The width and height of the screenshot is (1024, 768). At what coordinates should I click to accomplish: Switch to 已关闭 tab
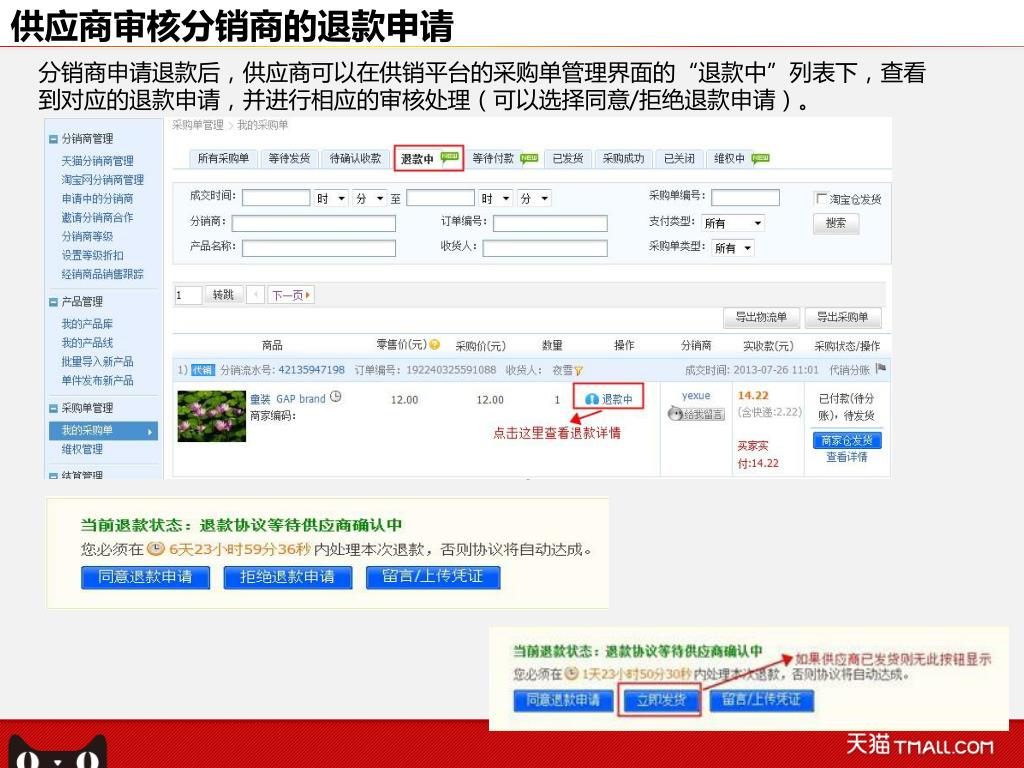(679, 159)
